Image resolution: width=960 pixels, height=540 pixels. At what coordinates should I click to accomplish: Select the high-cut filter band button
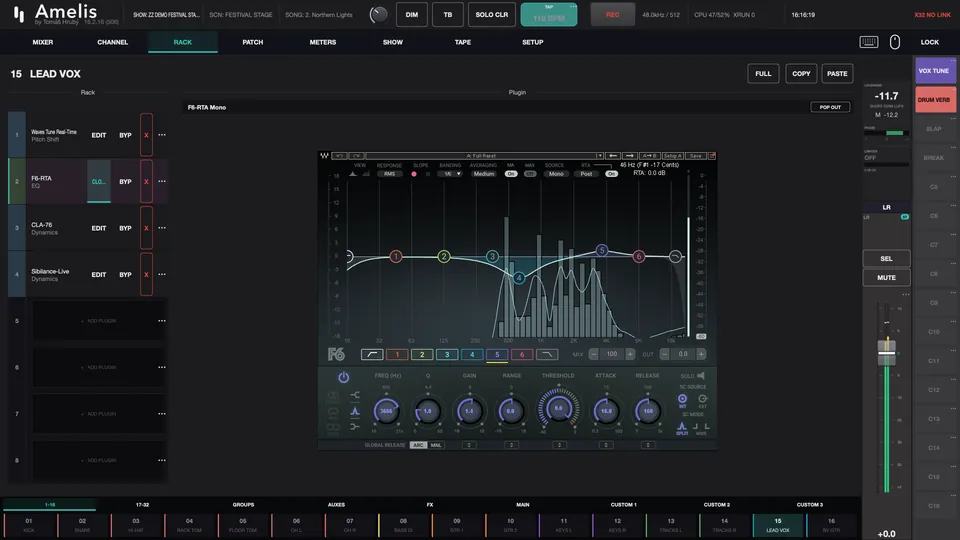(x=547, y=354)
